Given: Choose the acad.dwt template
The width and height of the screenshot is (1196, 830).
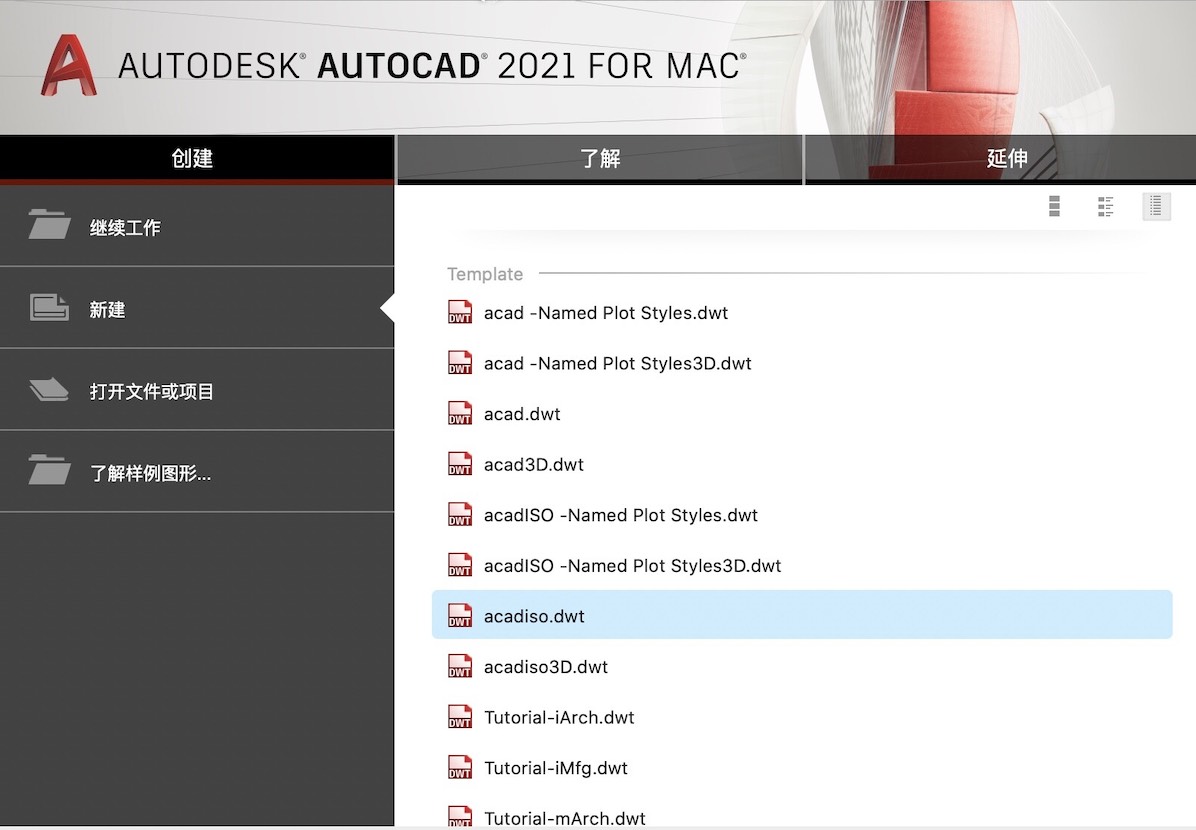Looking at the screenshot, I should click(x=802, y=413).
